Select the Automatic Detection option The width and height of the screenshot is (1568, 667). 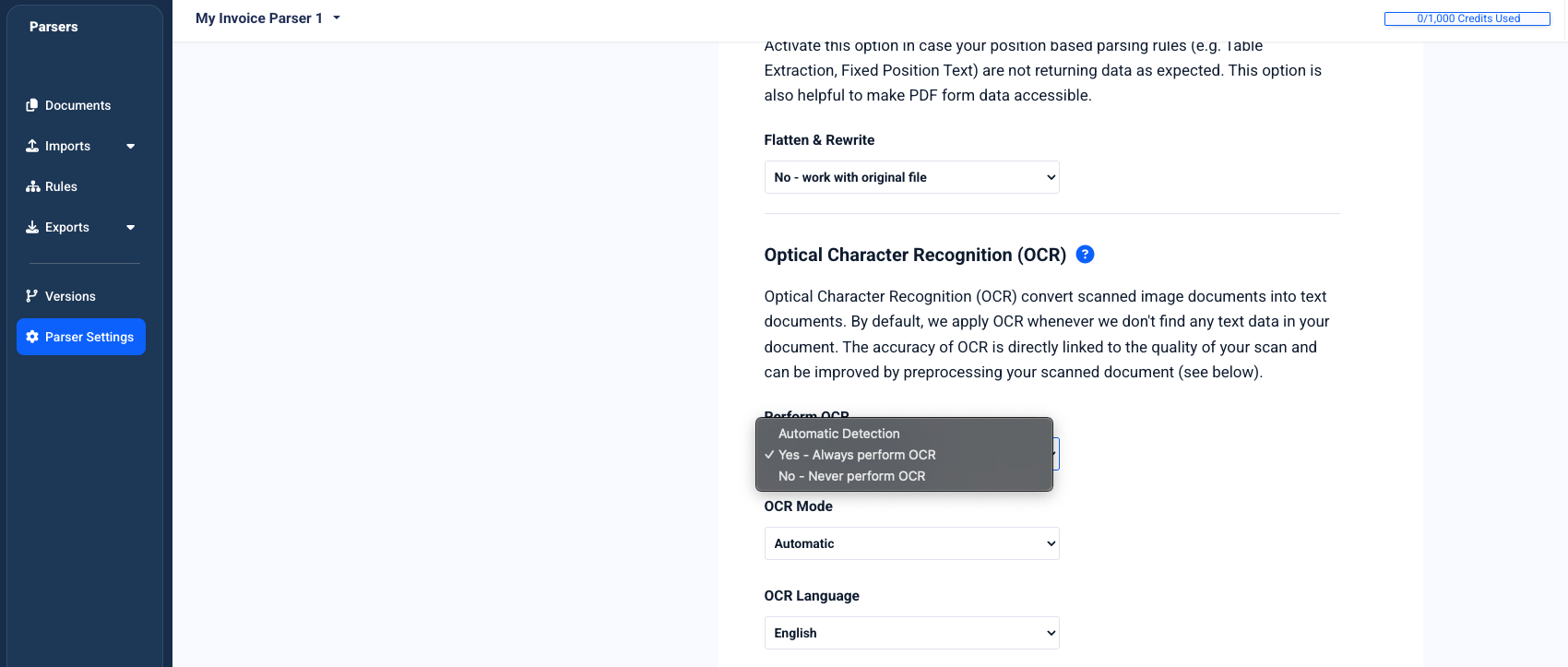click(838, 434)
